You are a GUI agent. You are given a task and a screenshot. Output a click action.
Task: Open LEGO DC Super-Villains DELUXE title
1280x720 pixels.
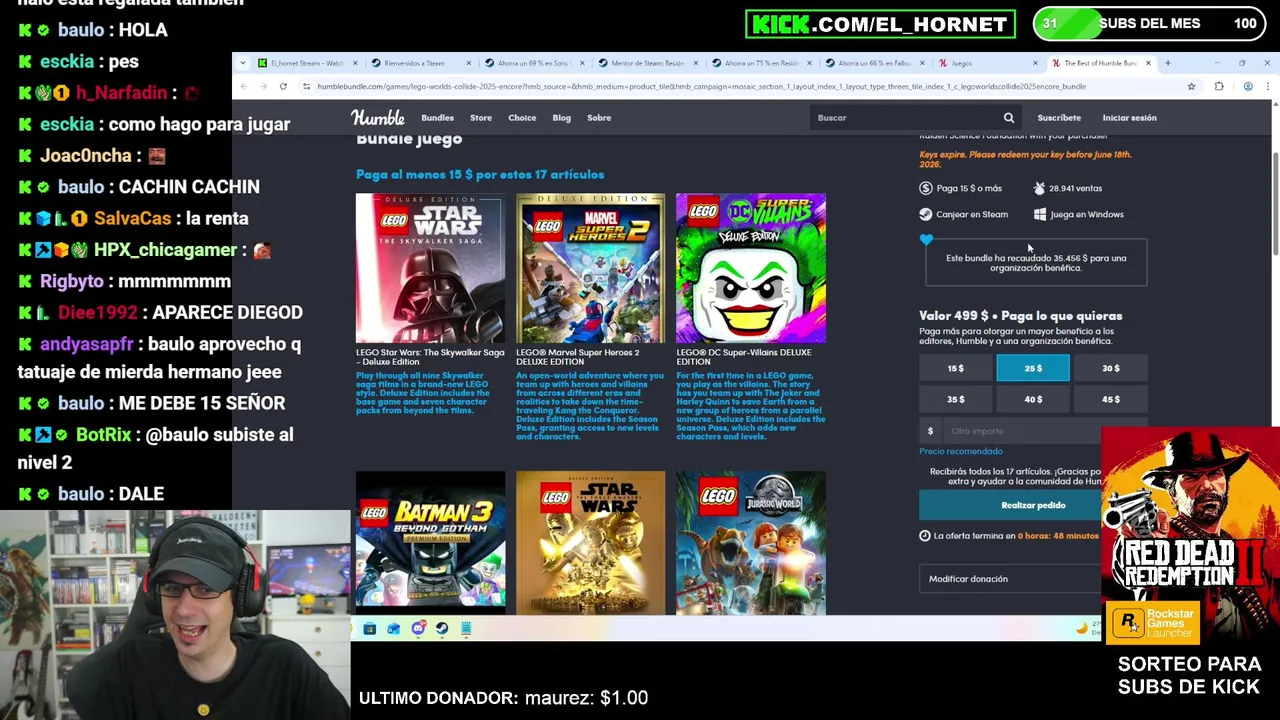(x=744, y=357)
